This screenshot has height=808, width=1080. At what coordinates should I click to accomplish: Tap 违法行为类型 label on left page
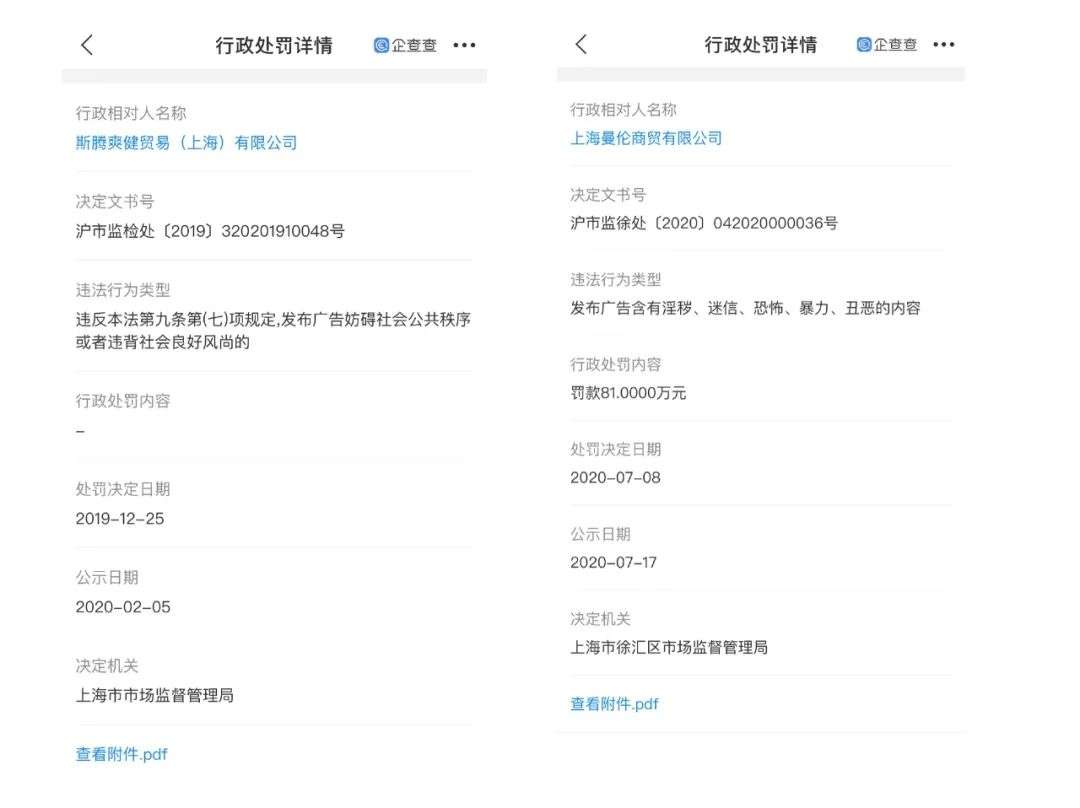coord(123,290)
